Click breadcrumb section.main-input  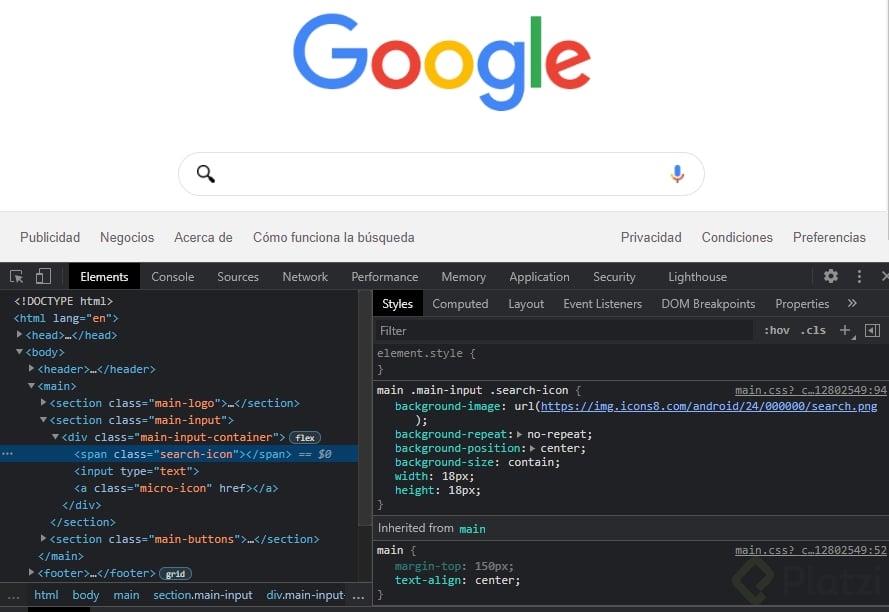pyautogui.click(x=202, y=595)
